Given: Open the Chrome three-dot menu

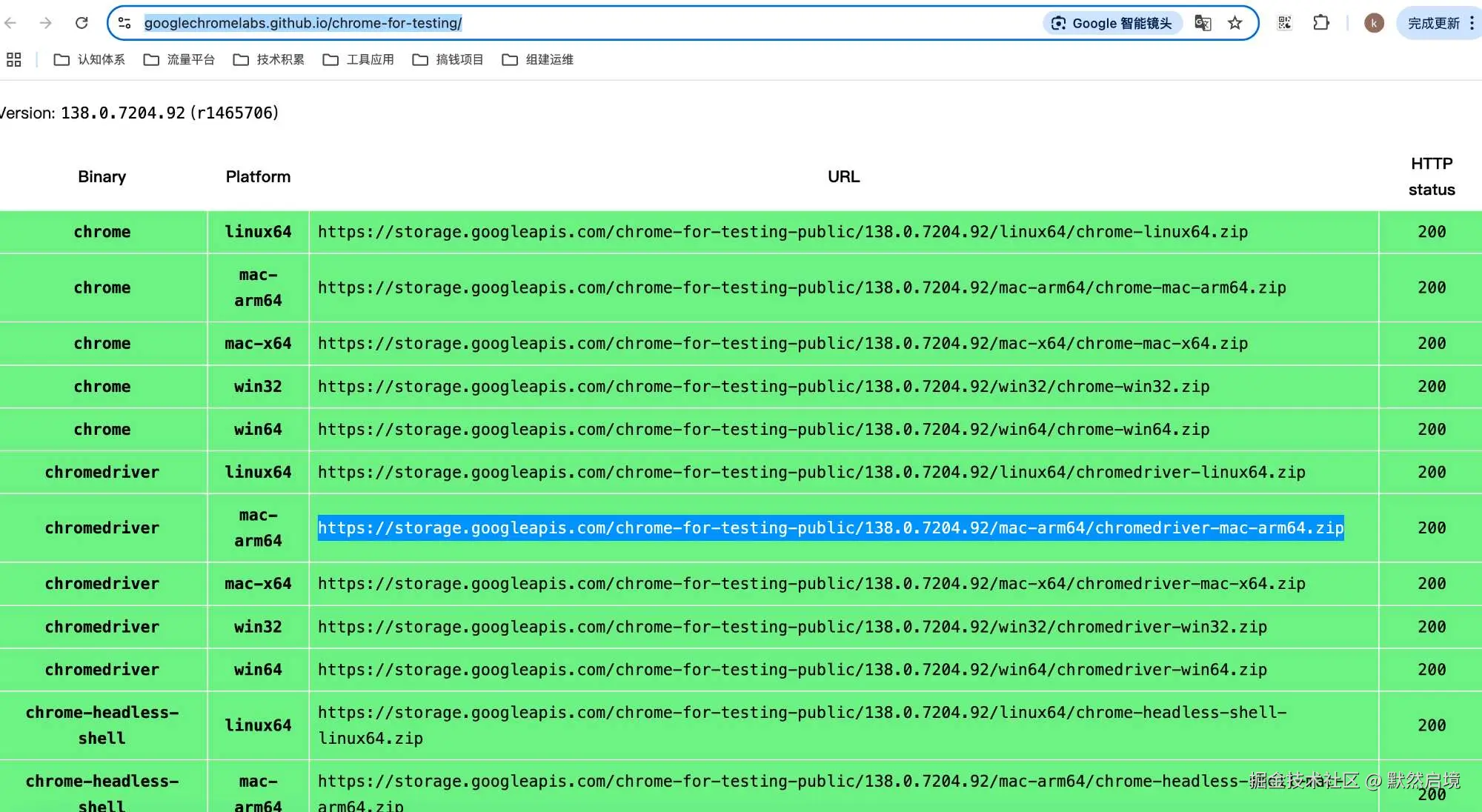Looking at the screenshot, I should pyautogui.click(x=1472, y=23).
